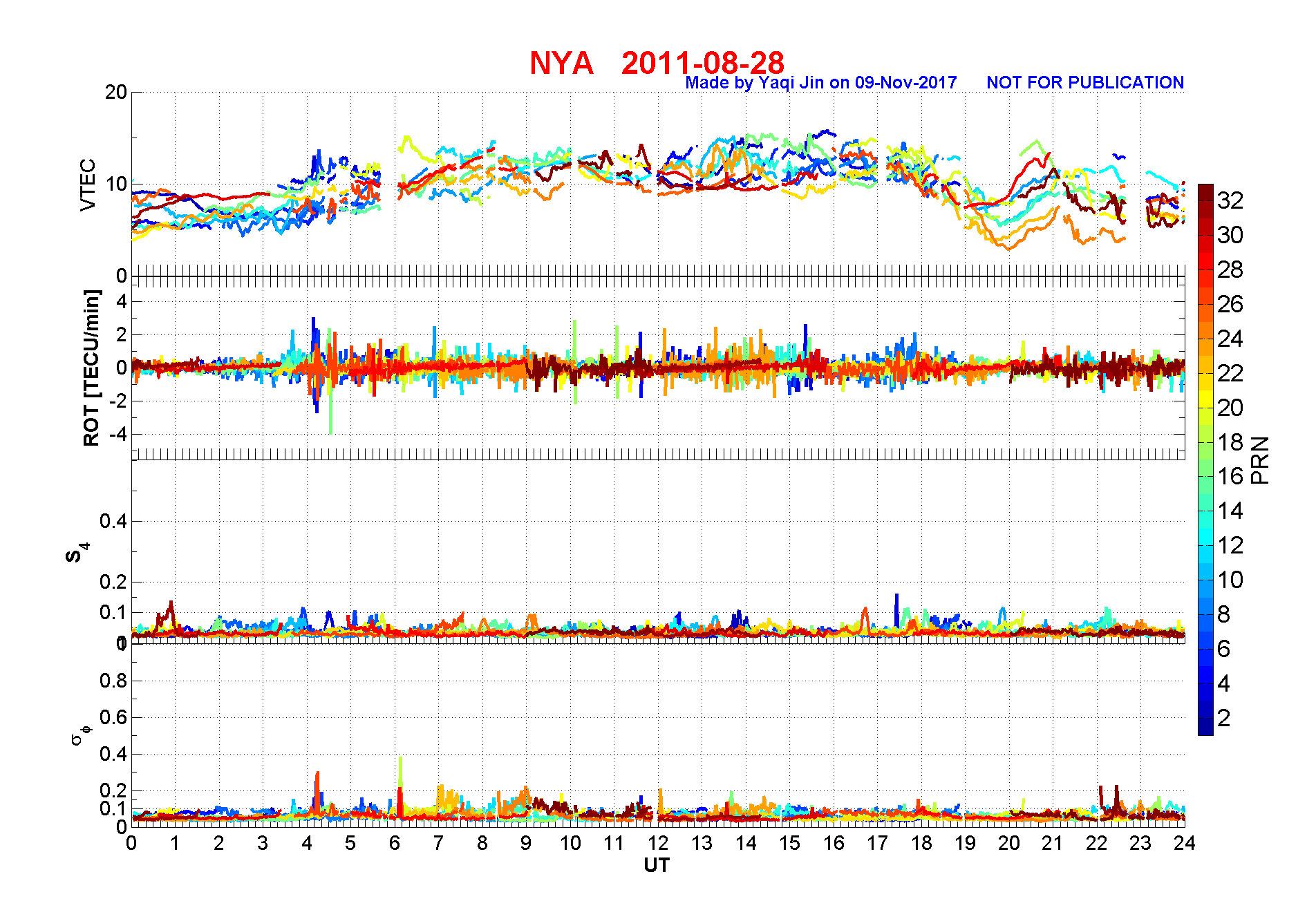Click ROT axis tick label '-4'
Image resolution: width=1316 pixels, height=919 pixels.
tap(119, 434)
